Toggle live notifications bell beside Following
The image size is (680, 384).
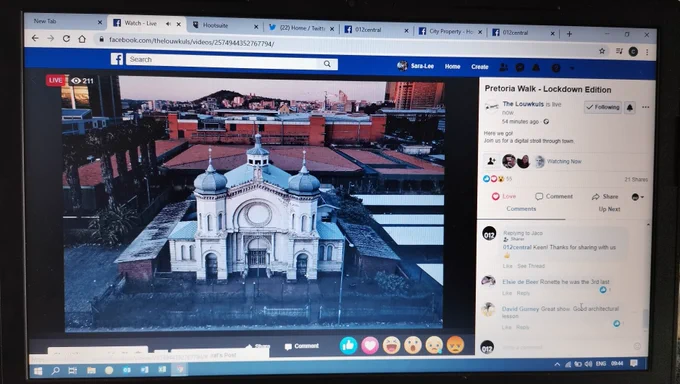[x=630, y=108]
